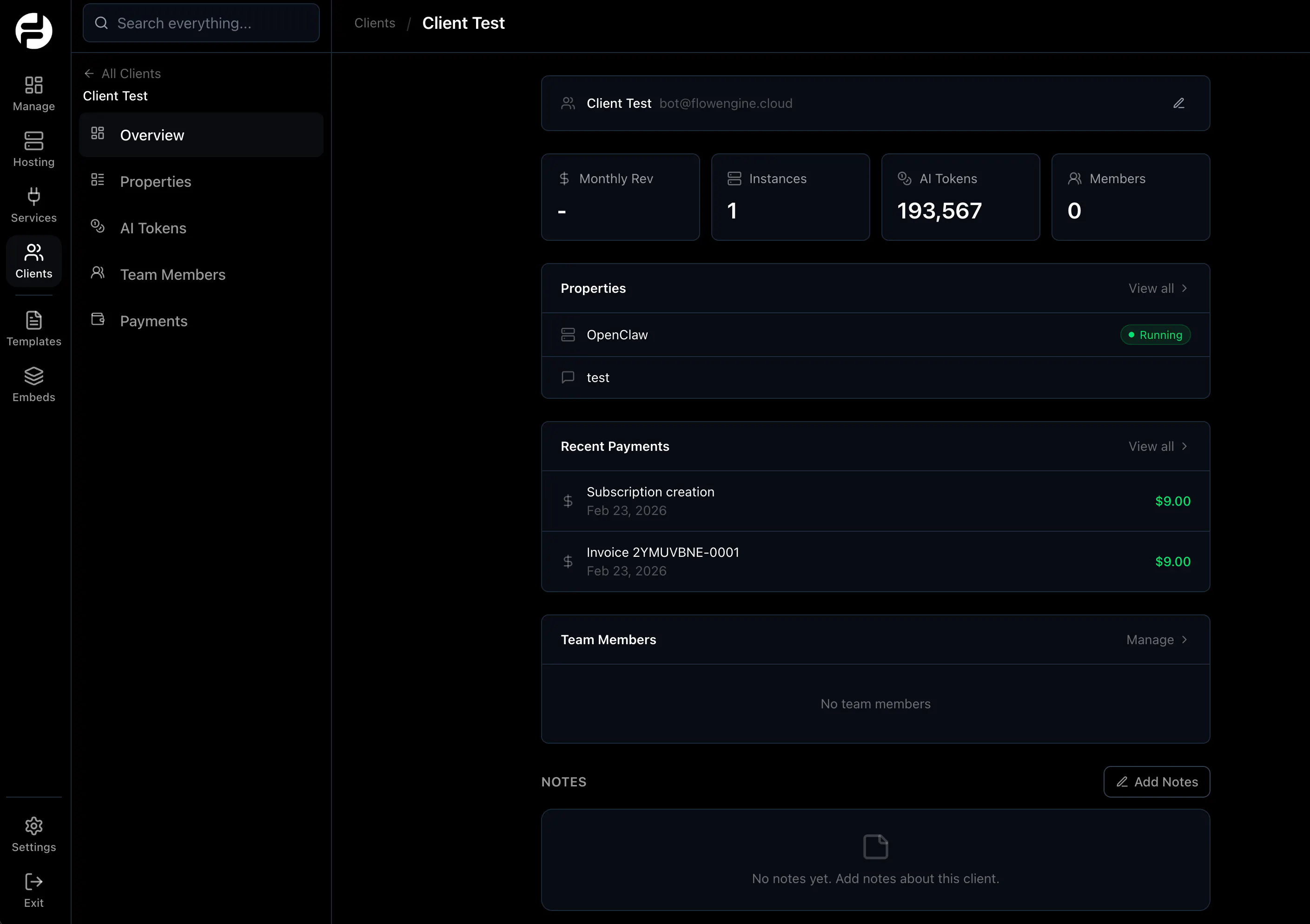The height and width of the screenshot is (924, 1310).
Task: Open Invoice 2YMUVBNE-0001 payment
Action: click(875, 561)
